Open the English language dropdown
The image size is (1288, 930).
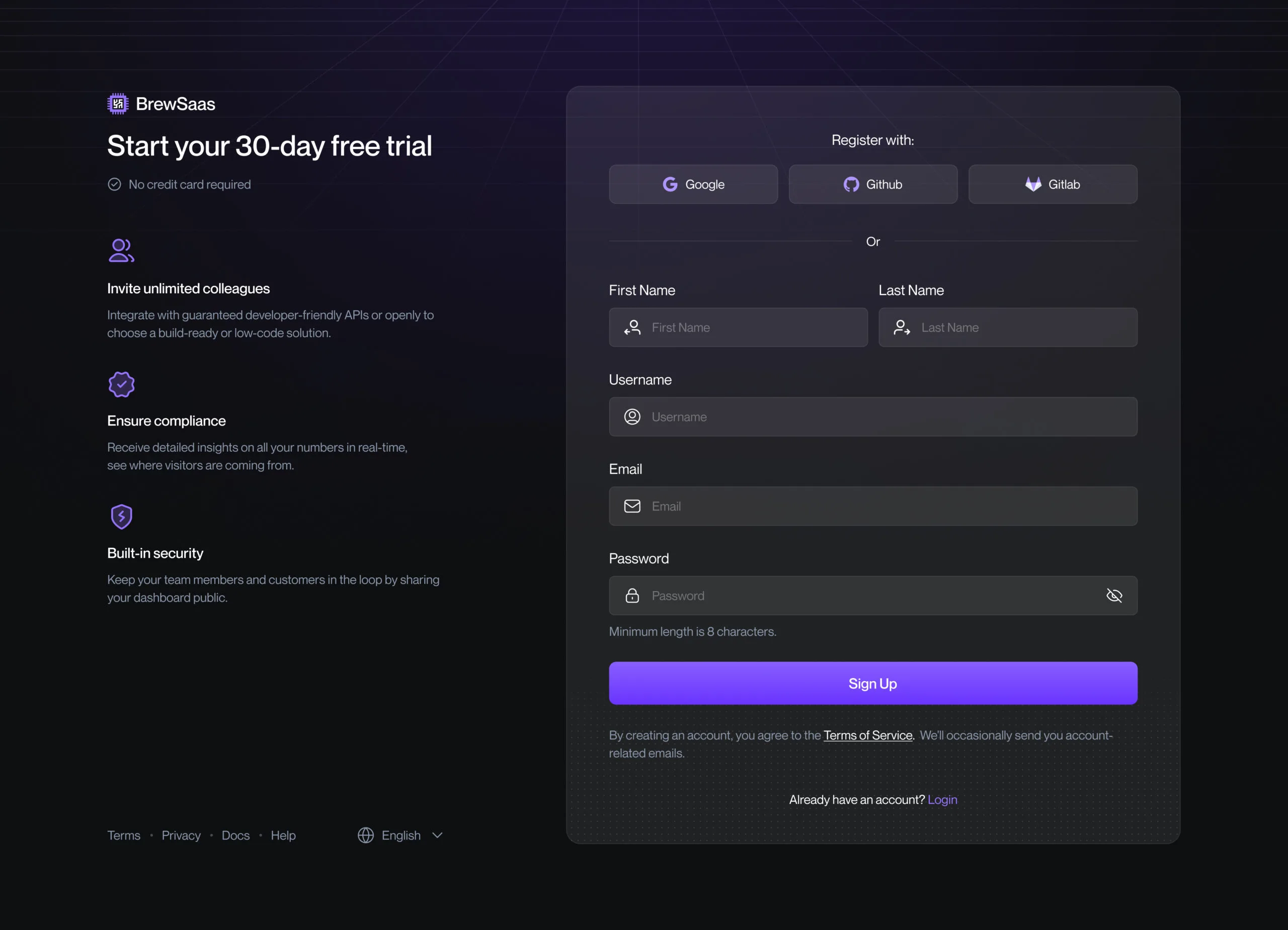point(401,835)
